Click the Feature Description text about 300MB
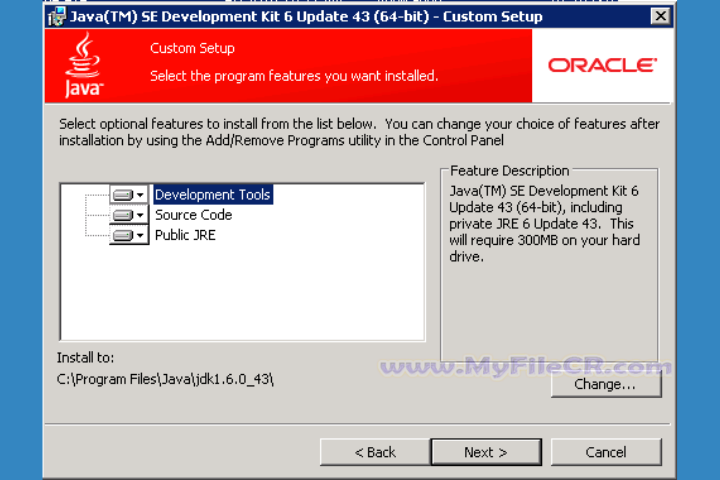 (545, 224)
